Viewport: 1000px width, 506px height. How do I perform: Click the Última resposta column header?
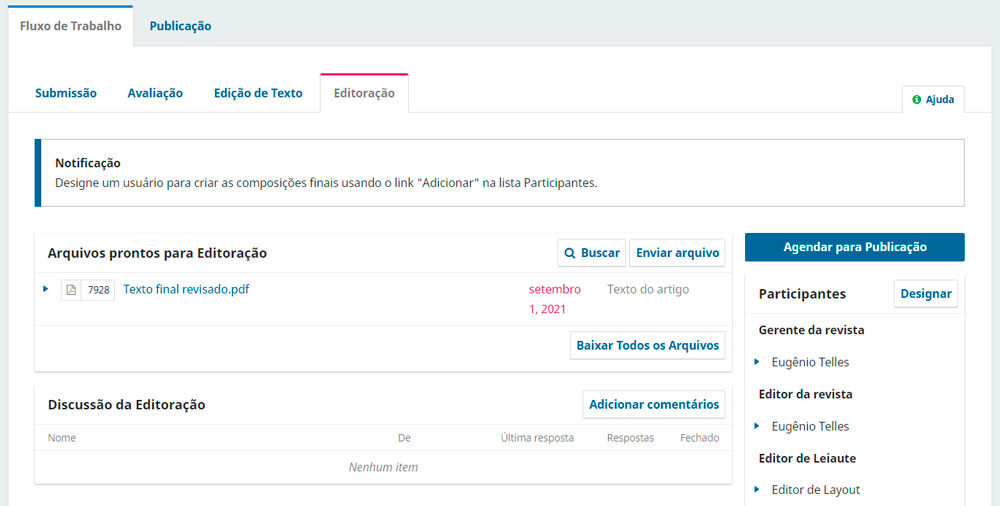click(537, 438)
